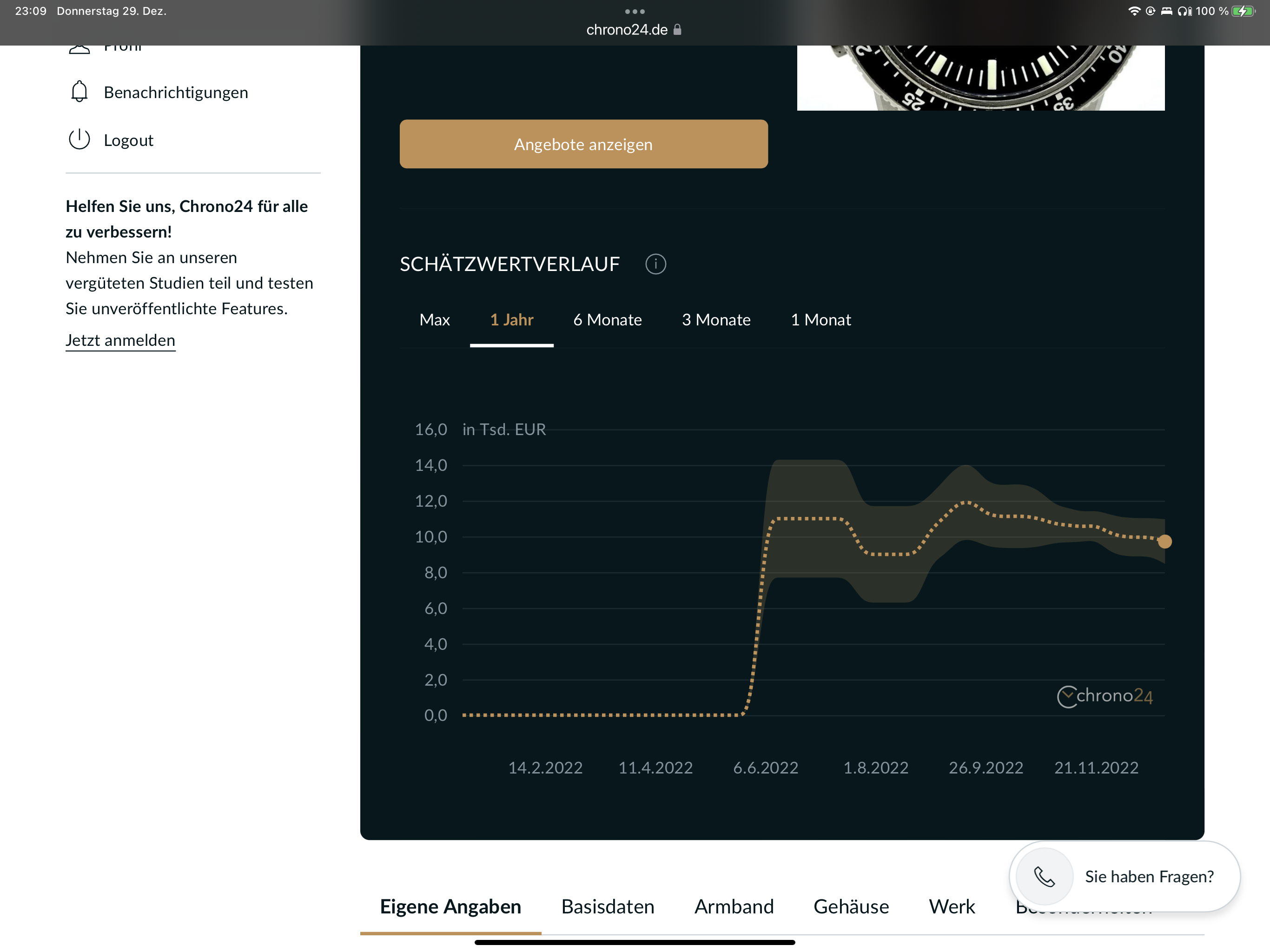The image size is (1270, 952).
Task: Tap the watch product image
Action: click(980, 78)
